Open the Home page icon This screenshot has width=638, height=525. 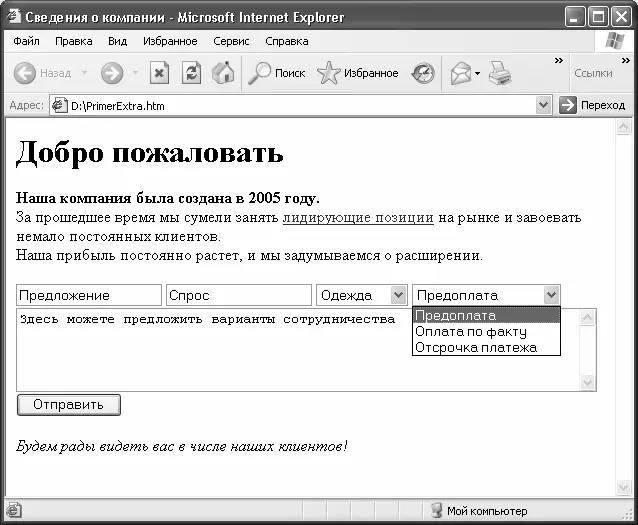[223, 73]
